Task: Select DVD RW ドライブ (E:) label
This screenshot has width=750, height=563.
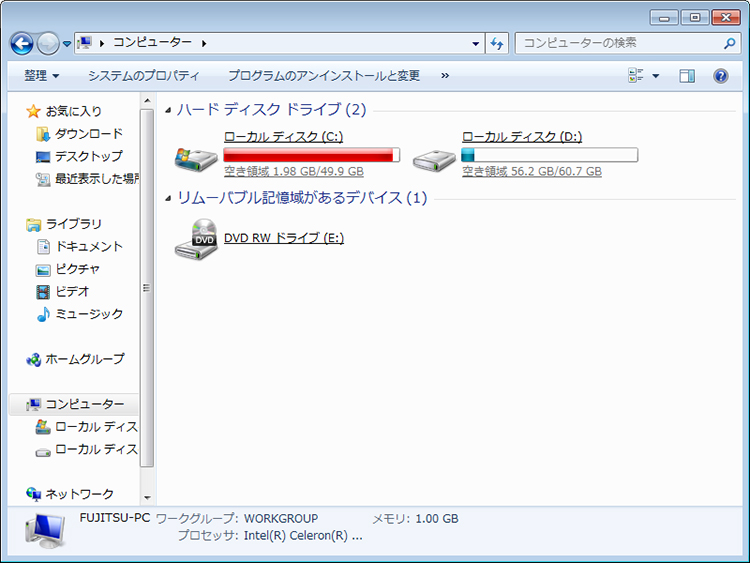Action: click(284, 238)
